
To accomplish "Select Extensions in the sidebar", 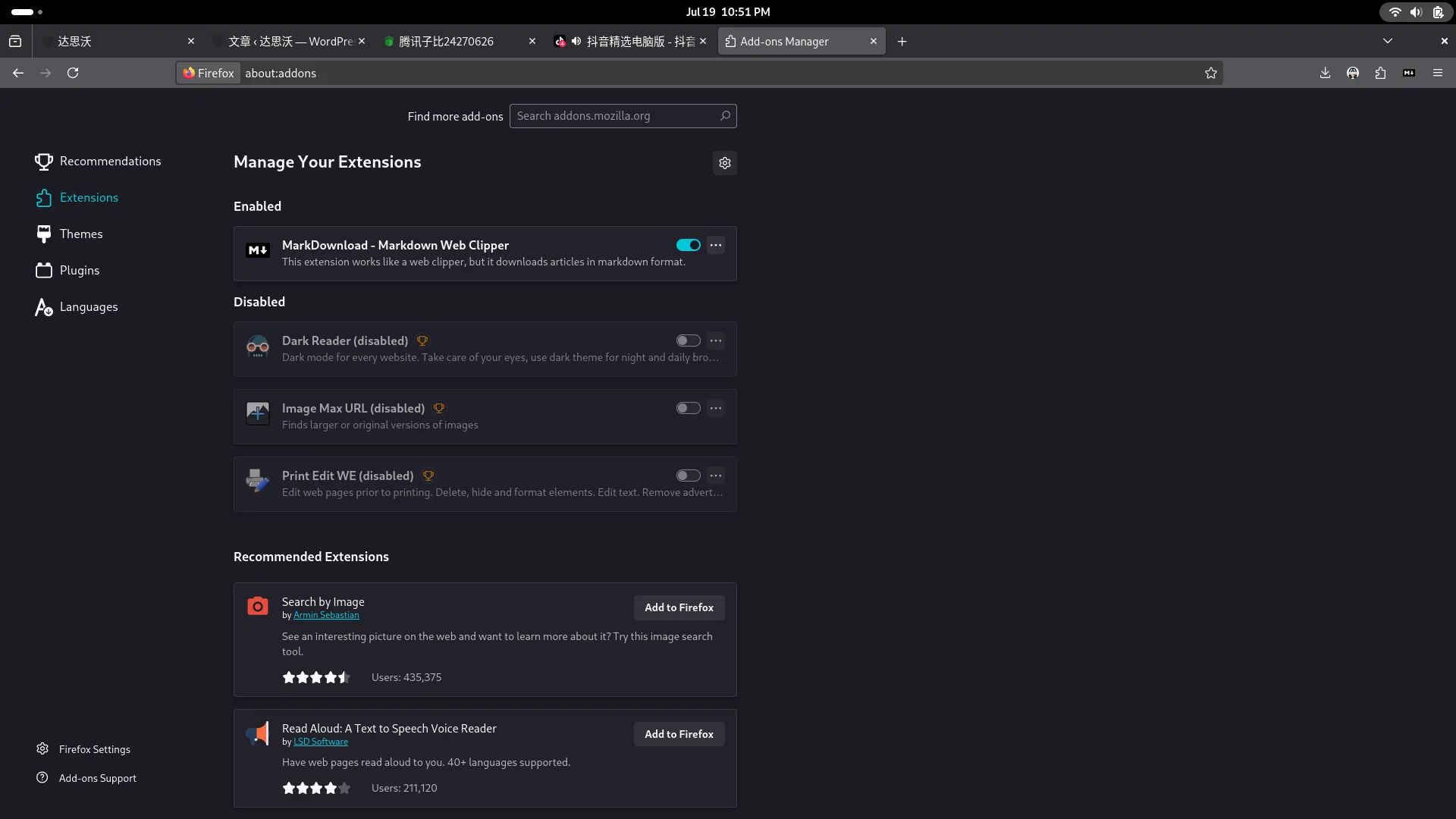I will (77, 198).
